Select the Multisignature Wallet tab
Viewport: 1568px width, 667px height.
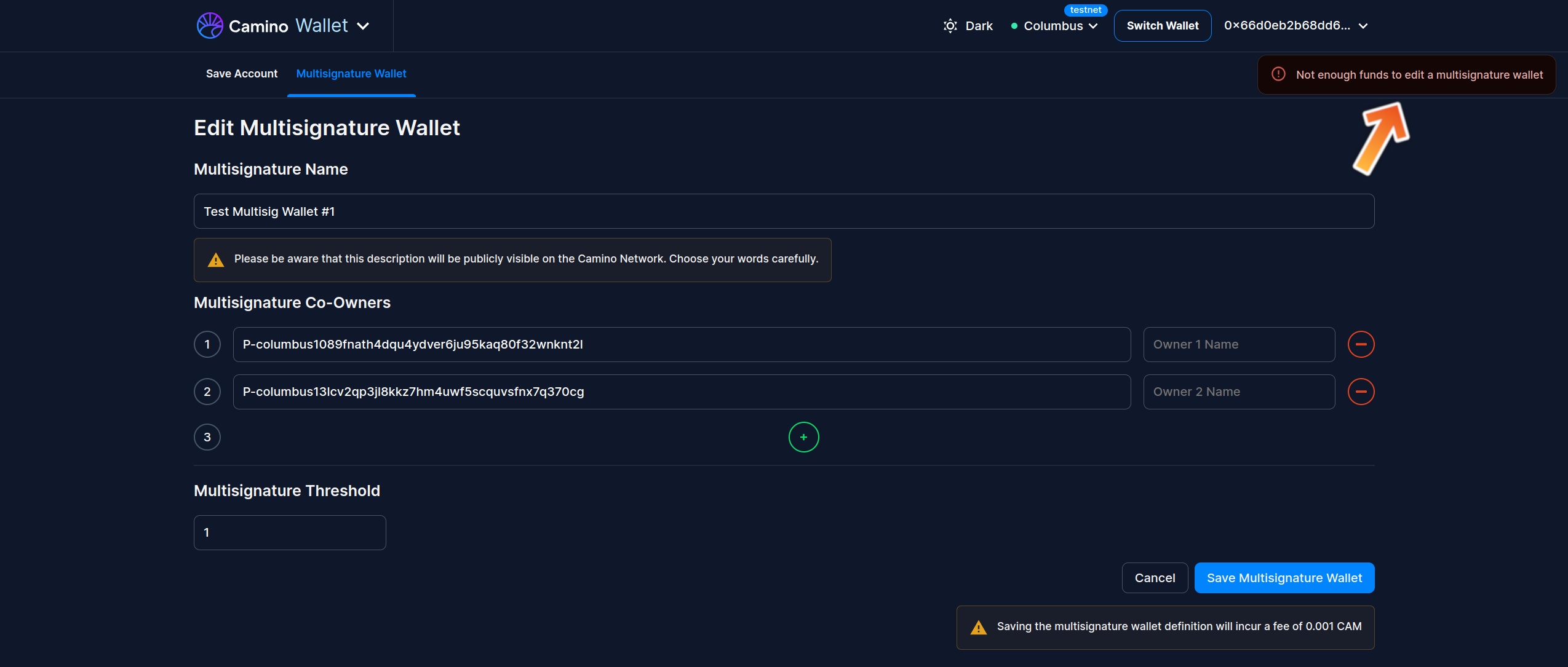click(x=351, y=74)
